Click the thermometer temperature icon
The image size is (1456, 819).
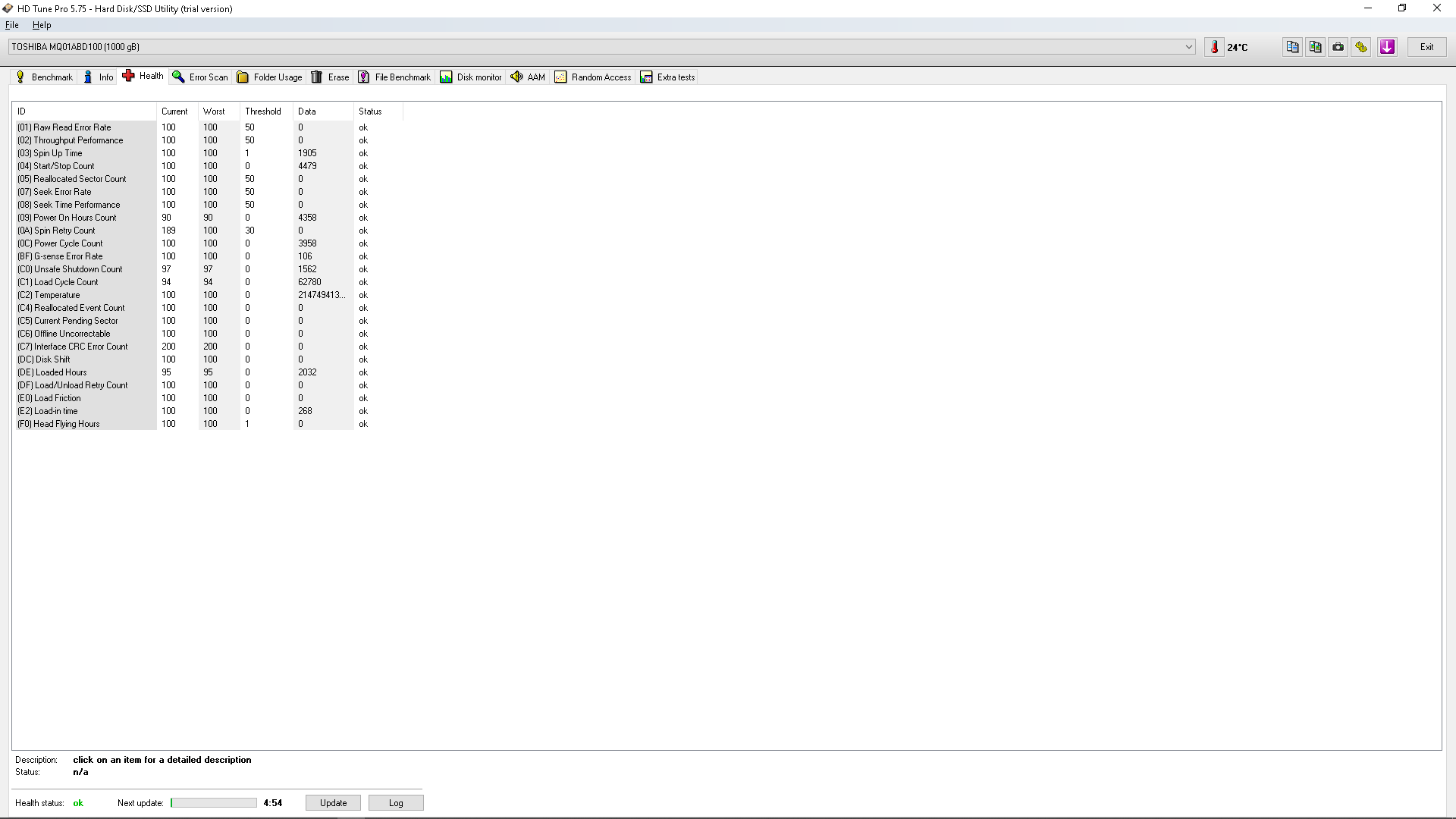tap(1214, 47)
